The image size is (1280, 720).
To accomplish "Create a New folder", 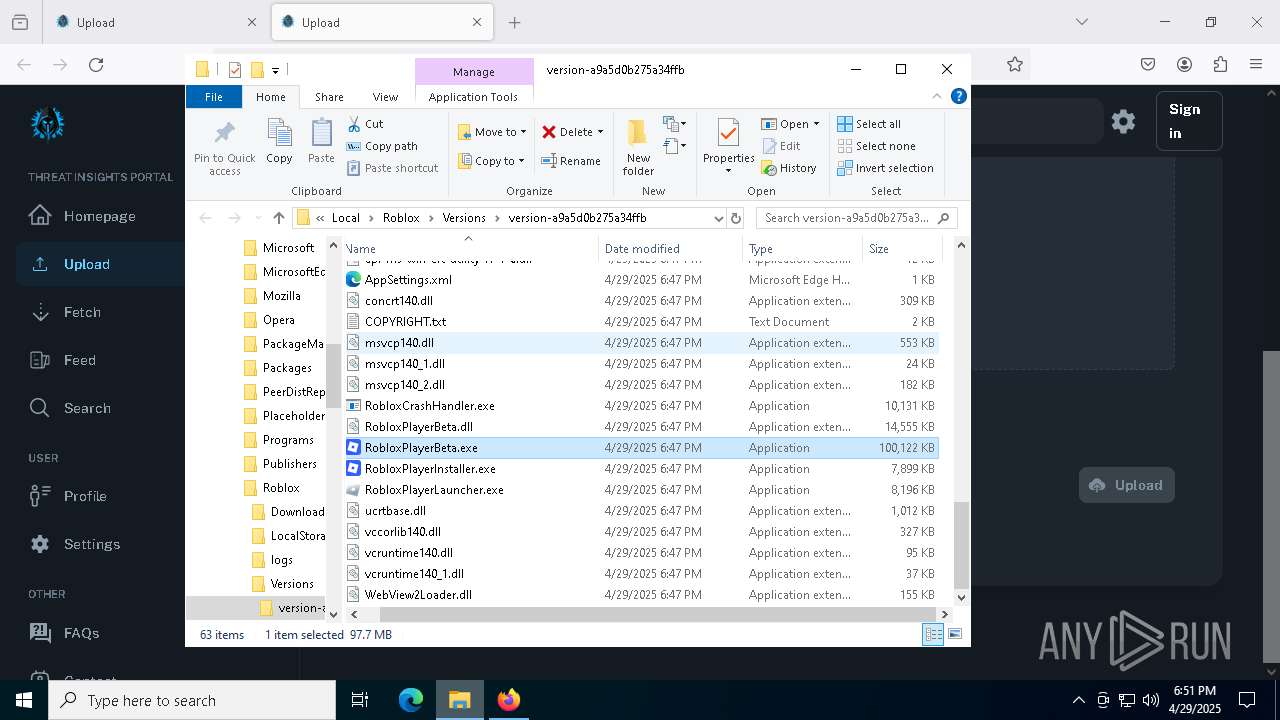I will pyautogui.click(x=638, y=147).
